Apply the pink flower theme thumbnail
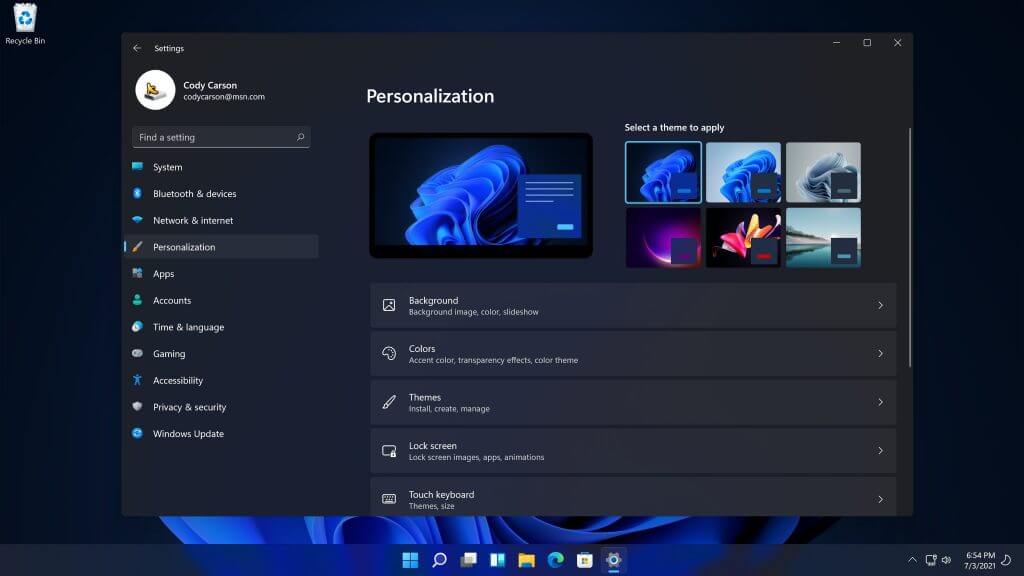The image size is (1024, 576). point(743,238)
